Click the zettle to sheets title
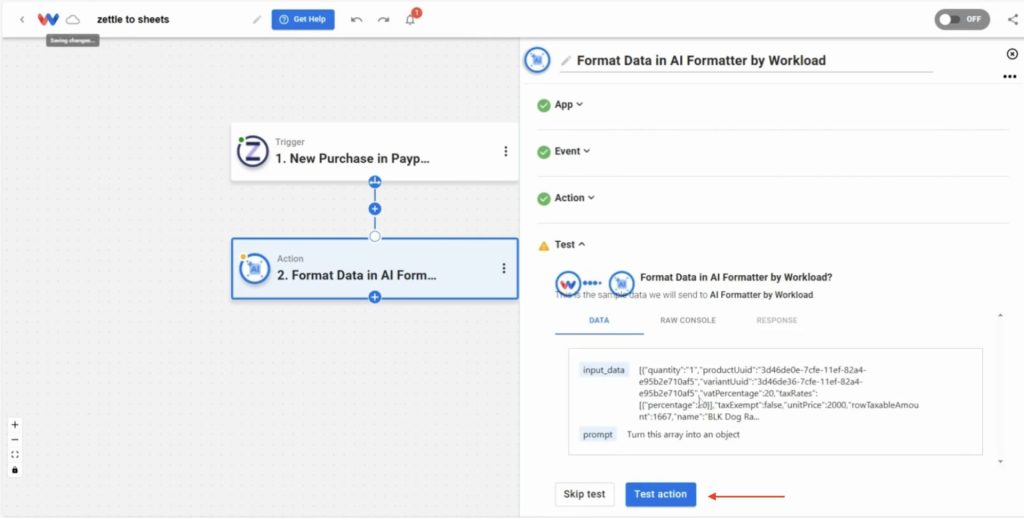The height and width of the screenshot is (518, 1024). click(x=133, y=20)
